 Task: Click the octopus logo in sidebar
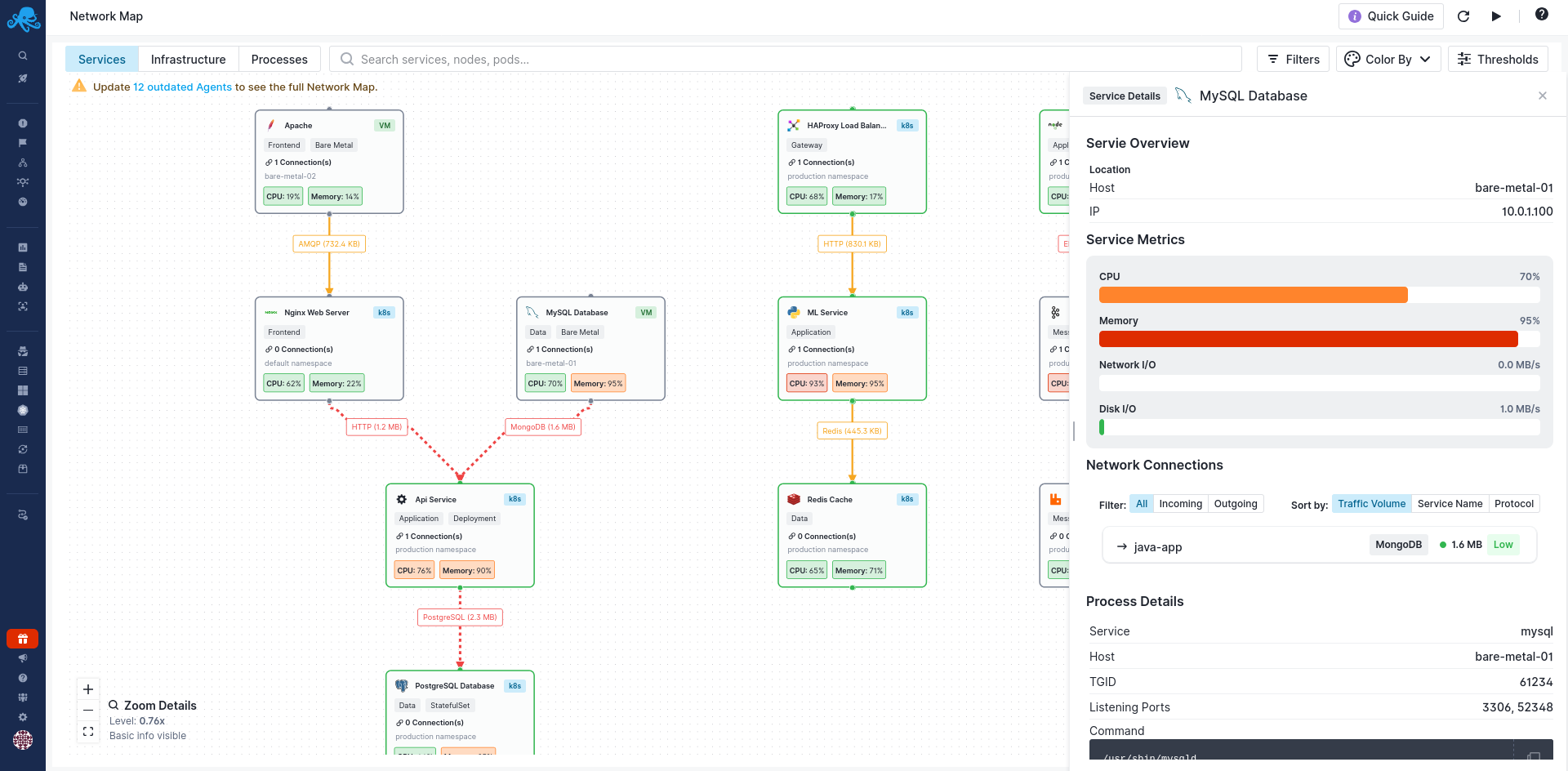click(23, 19)
